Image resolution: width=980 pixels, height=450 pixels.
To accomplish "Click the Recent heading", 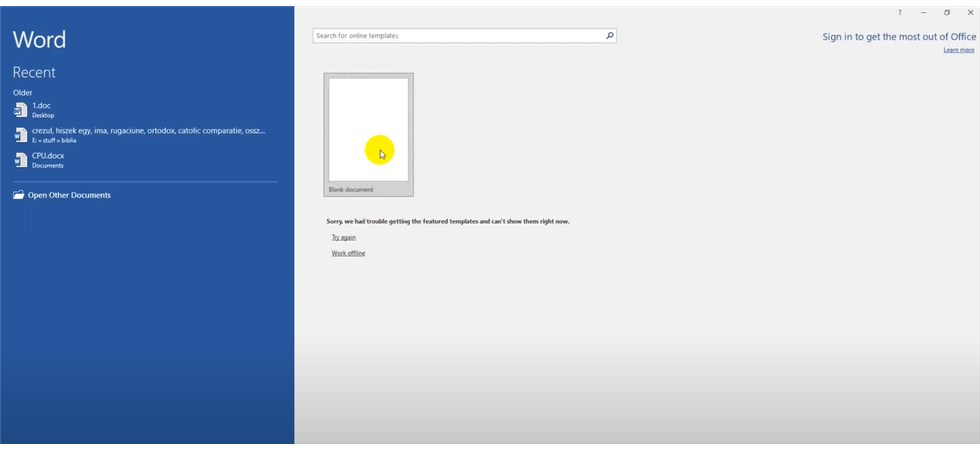I will click(x=34, y=72).
